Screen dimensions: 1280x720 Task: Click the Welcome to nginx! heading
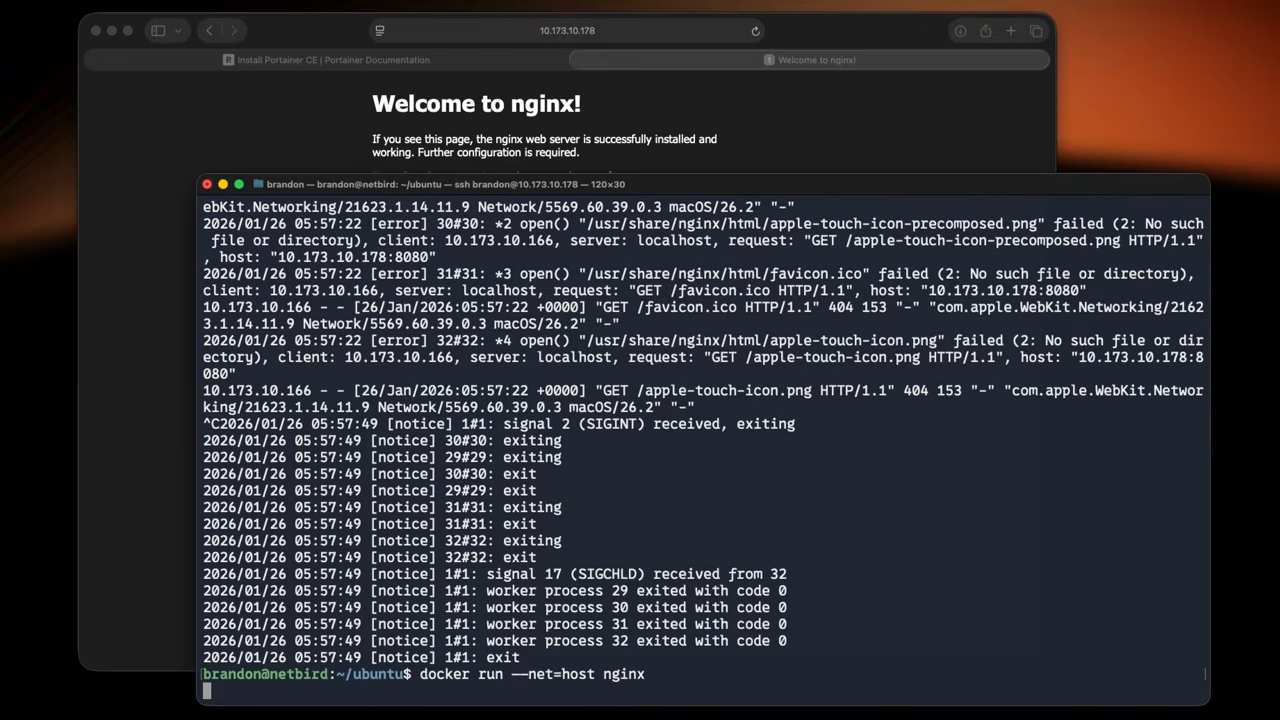click(476, 104)
